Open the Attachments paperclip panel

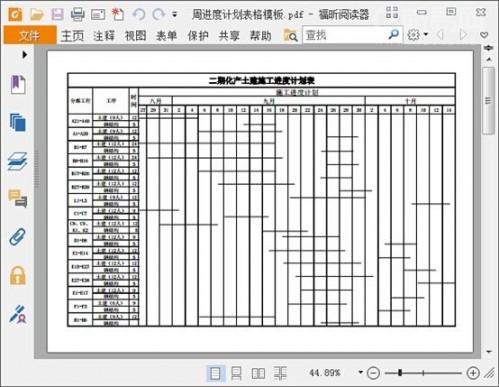[x=18, y=237]
